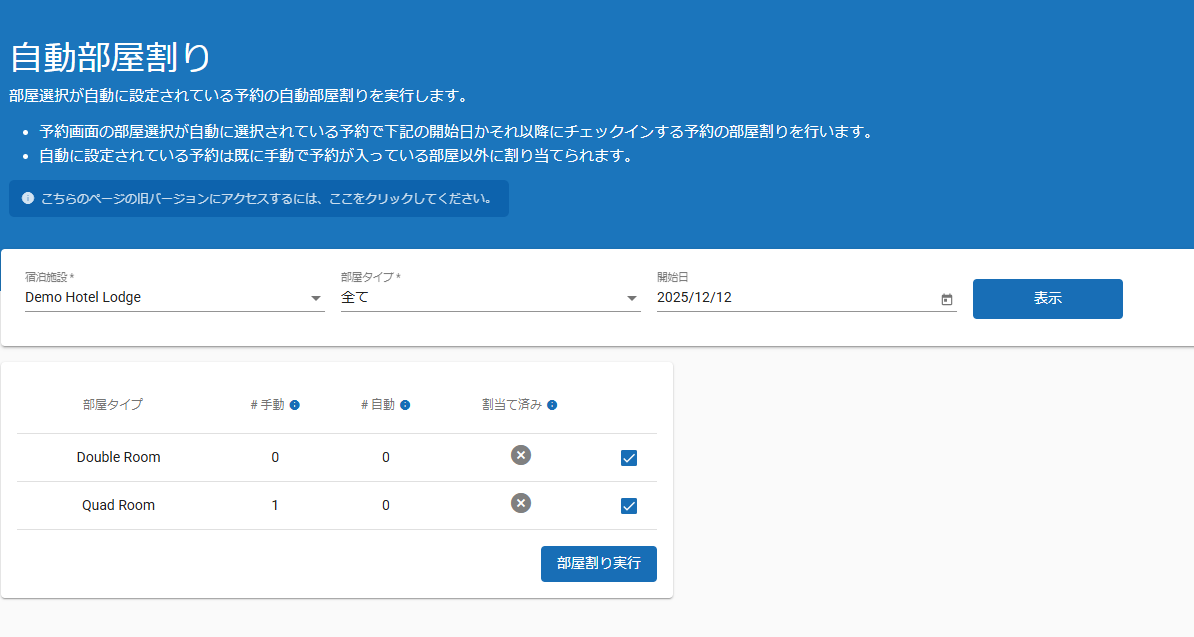Uncheck the Double Room checkbox
This screenshot has width=1194, height=637.
pos(629,458)
